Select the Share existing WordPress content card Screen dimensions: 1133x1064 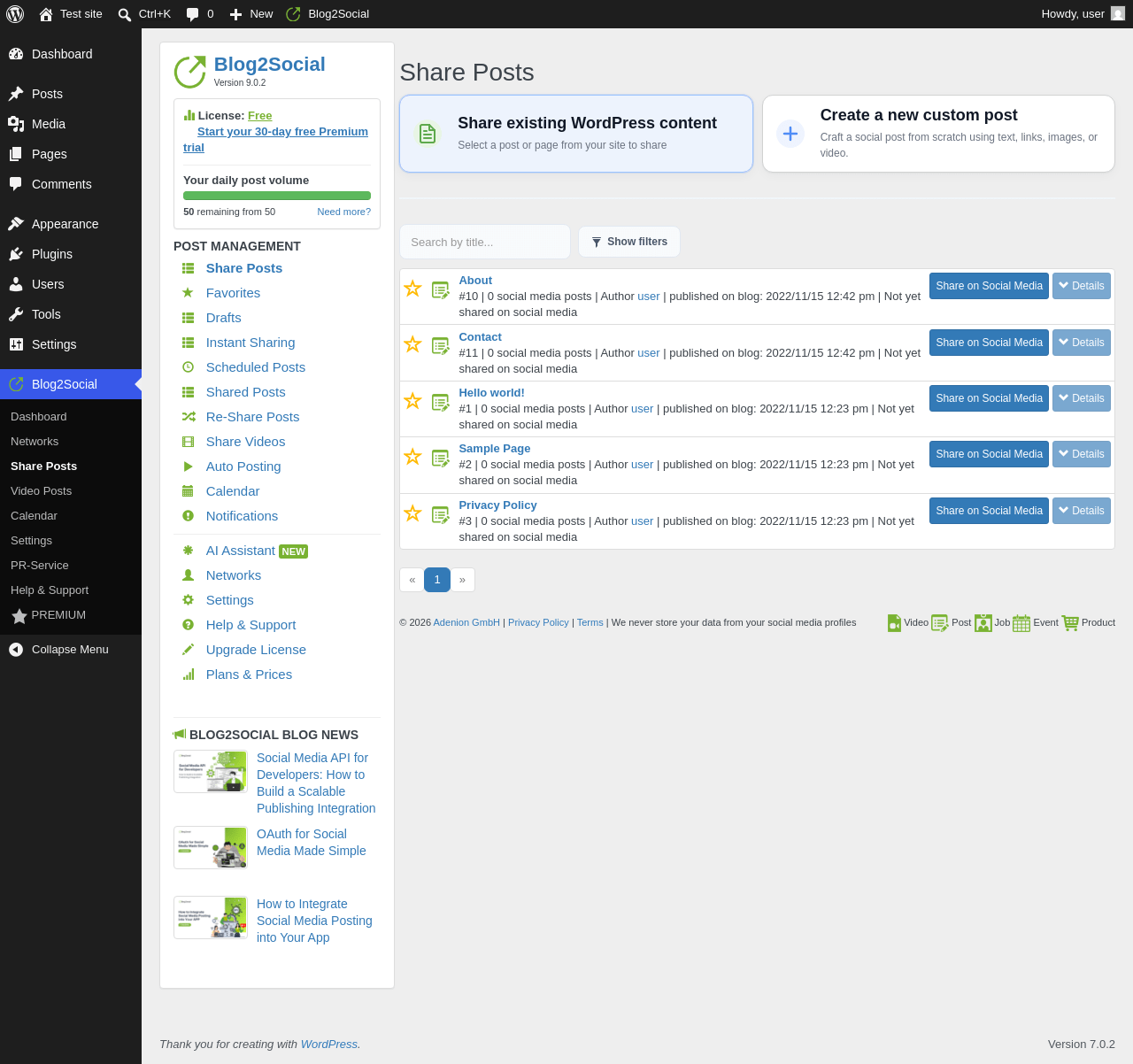pos(576,134)
